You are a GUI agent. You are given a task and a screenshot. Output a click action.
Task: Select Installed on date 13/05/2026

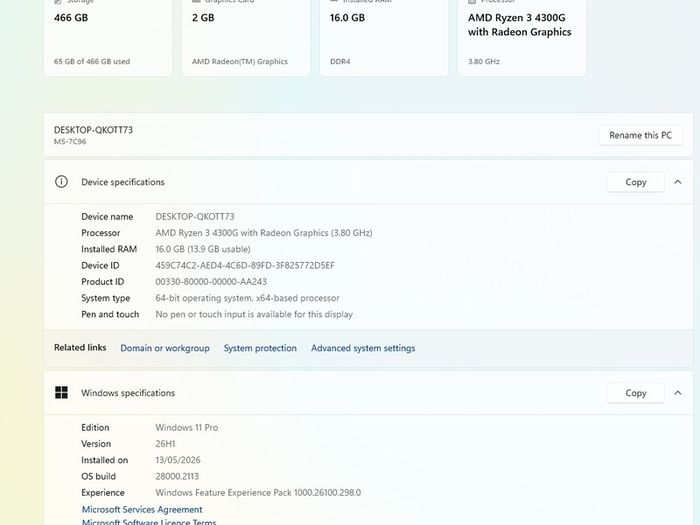click(x=178, y=460)
